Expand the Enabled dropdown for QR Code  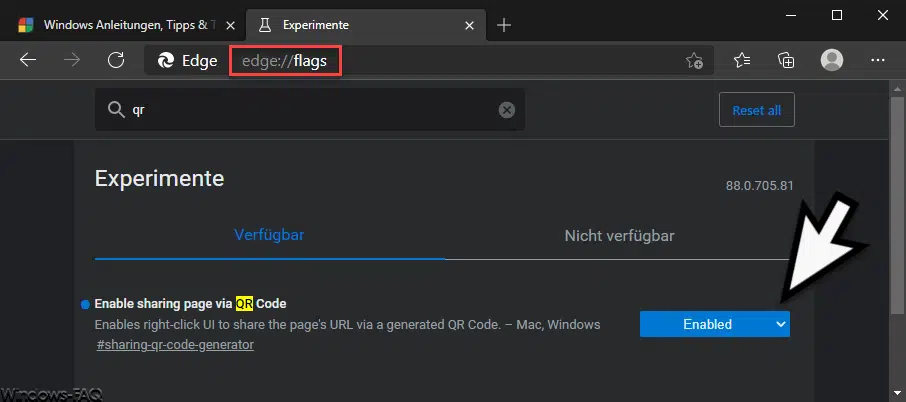click(x=714, y=324)
